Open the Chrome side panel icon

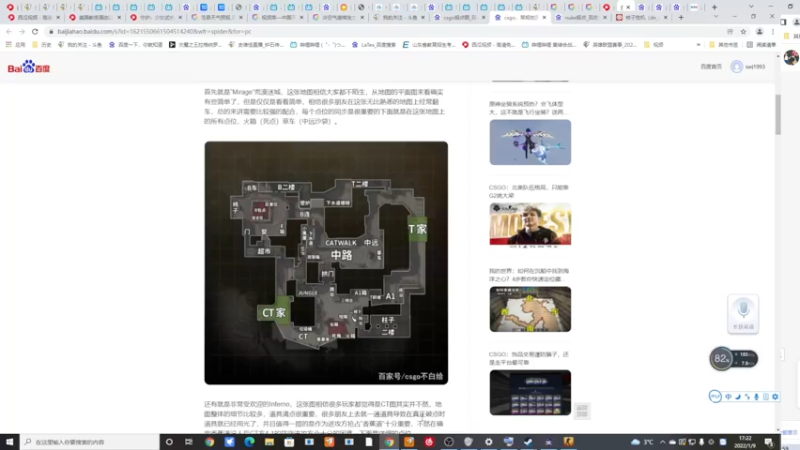tap(783, 22)
